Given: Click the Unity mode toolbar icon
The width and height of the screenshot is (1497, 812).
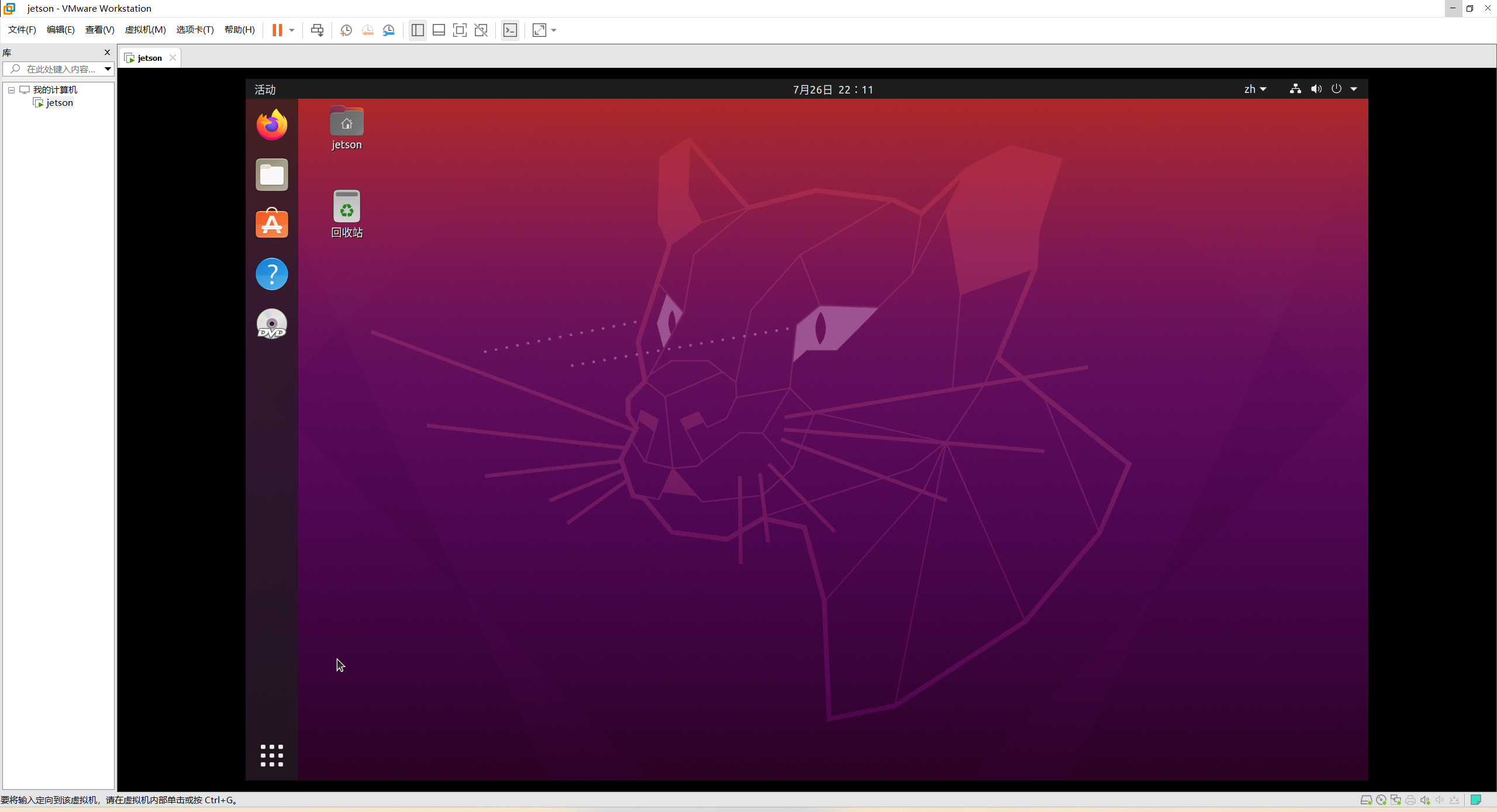Looking at the screenshot, I should 481,30.
